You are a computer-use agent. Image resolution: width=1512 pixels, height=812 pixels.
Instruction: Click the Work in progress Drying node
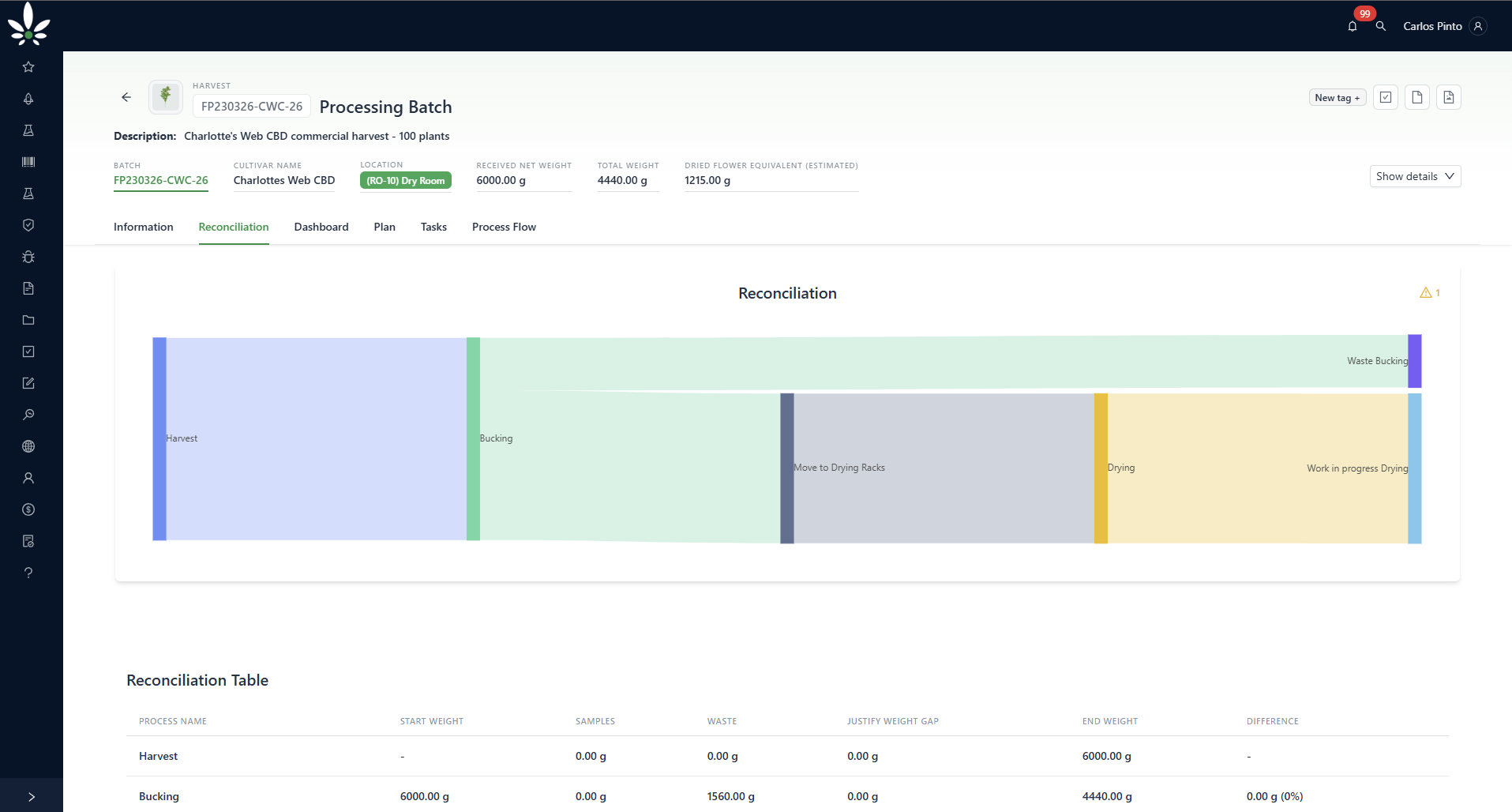click(1415, 468)
